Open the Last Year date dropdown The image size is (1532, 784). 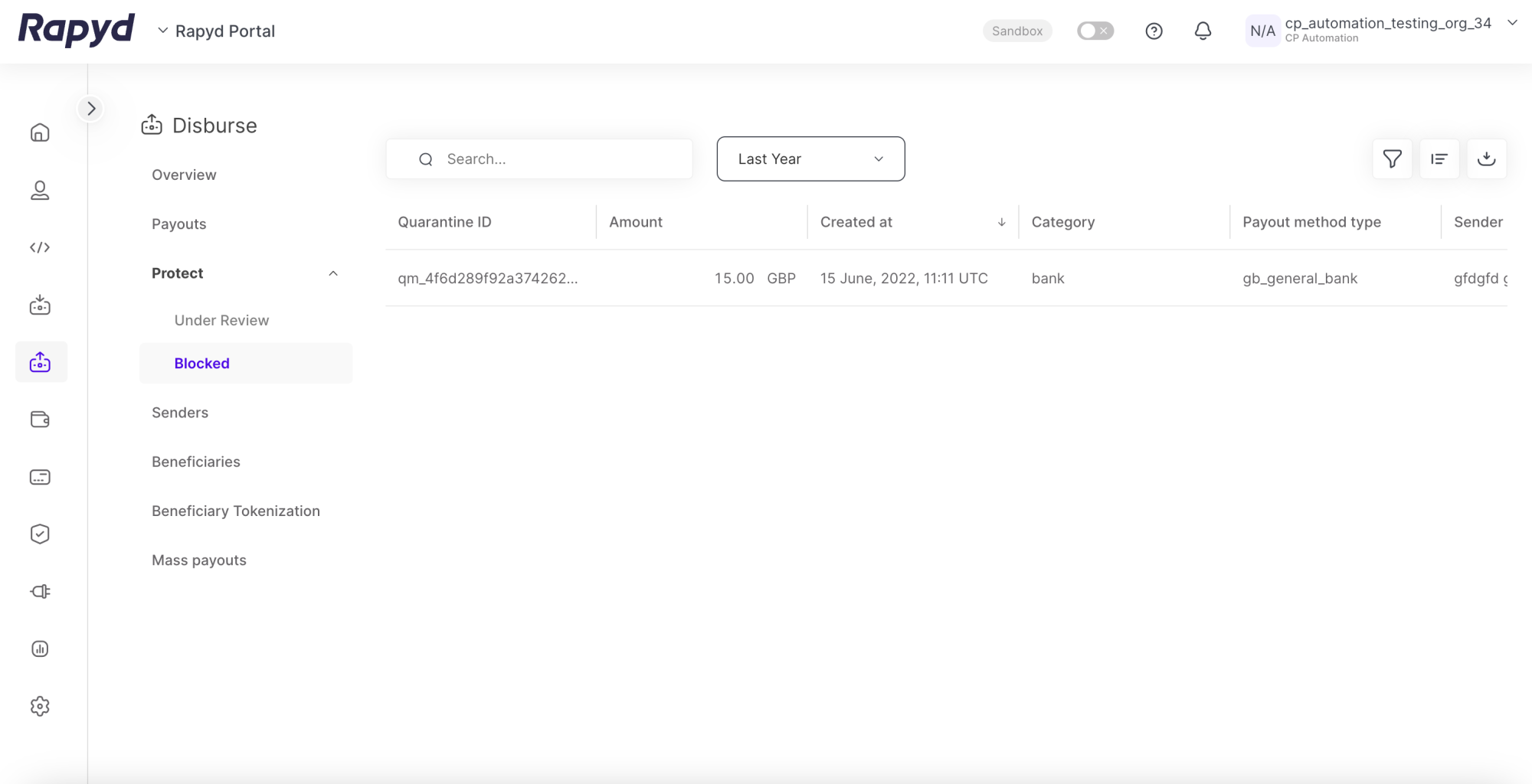click(x=810, y=158)
